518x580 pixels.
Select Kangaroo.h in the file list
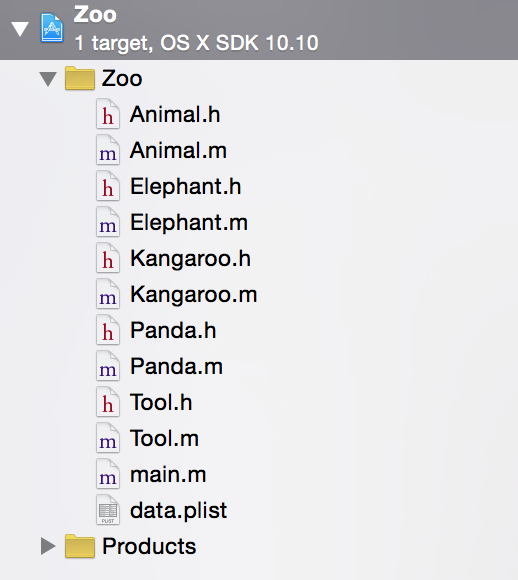click(x=190, y=259)
